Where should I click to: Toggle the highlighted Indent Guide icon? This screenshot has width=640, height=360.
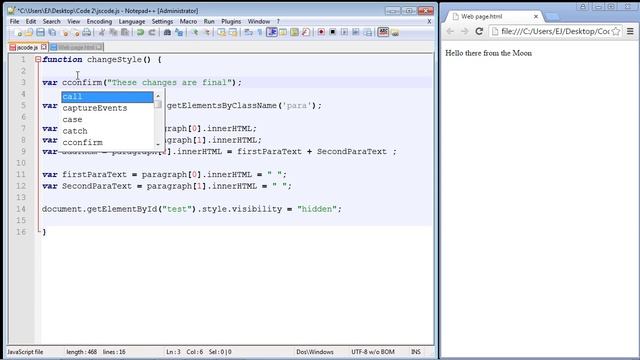(x=271, y=32)
